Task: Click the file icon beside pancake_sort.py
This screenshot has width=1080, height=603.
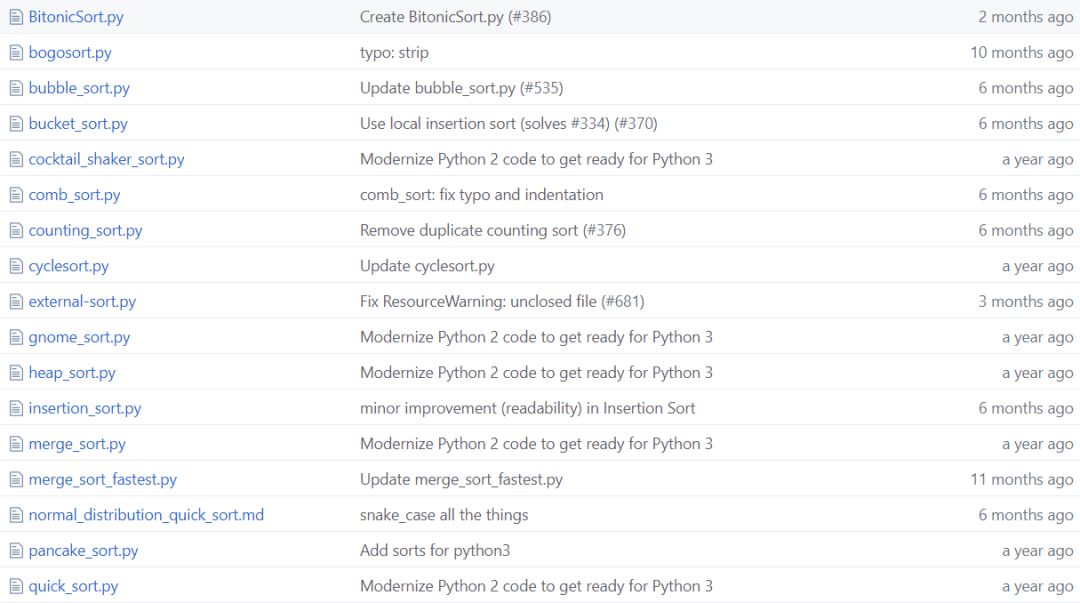Action: tap(15, 551)
